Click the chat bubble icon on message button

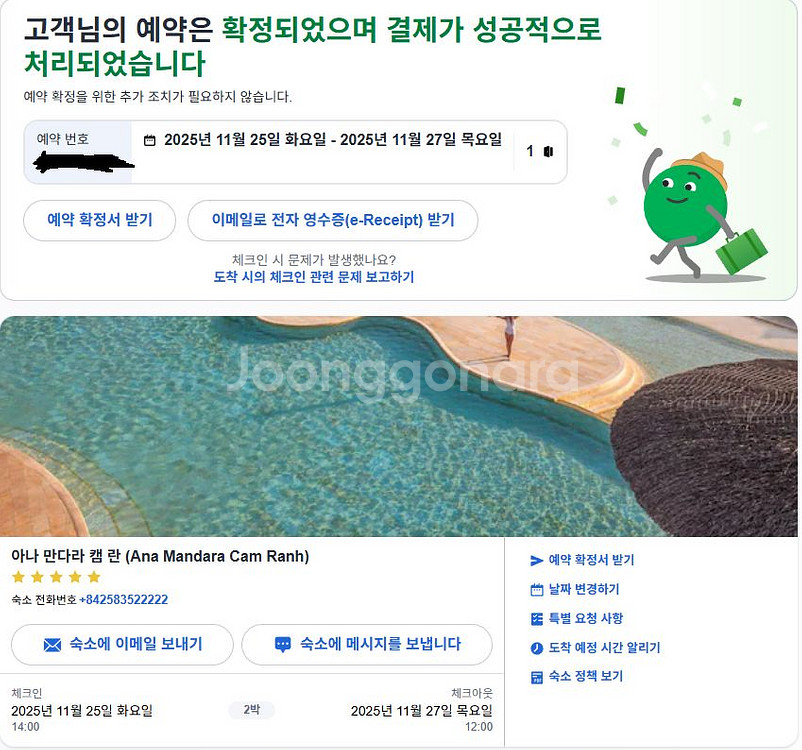click(283, 645)
